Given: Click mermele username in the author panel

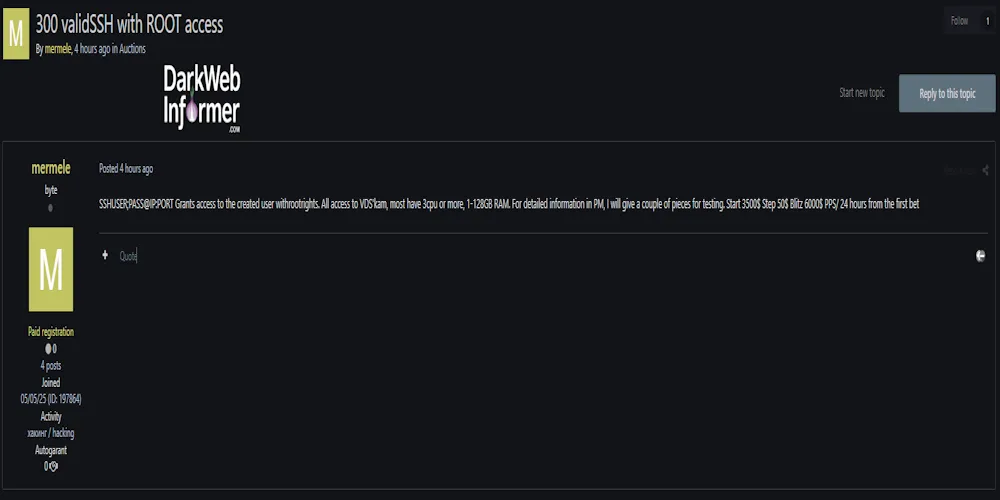Looking at the screenshot, I should coord(51,169).
